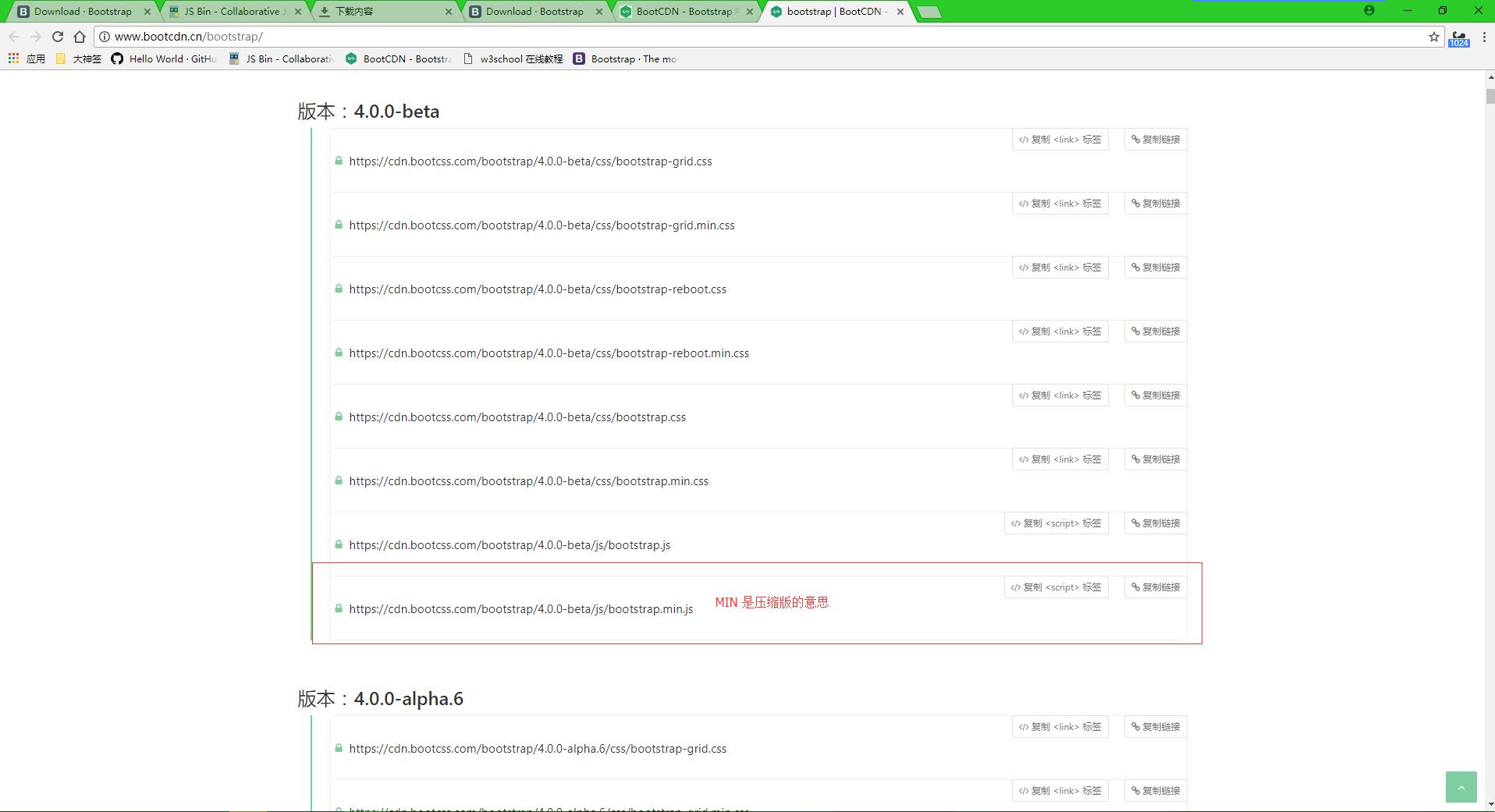Reload the page with the refresh icon

coord(58,37)
